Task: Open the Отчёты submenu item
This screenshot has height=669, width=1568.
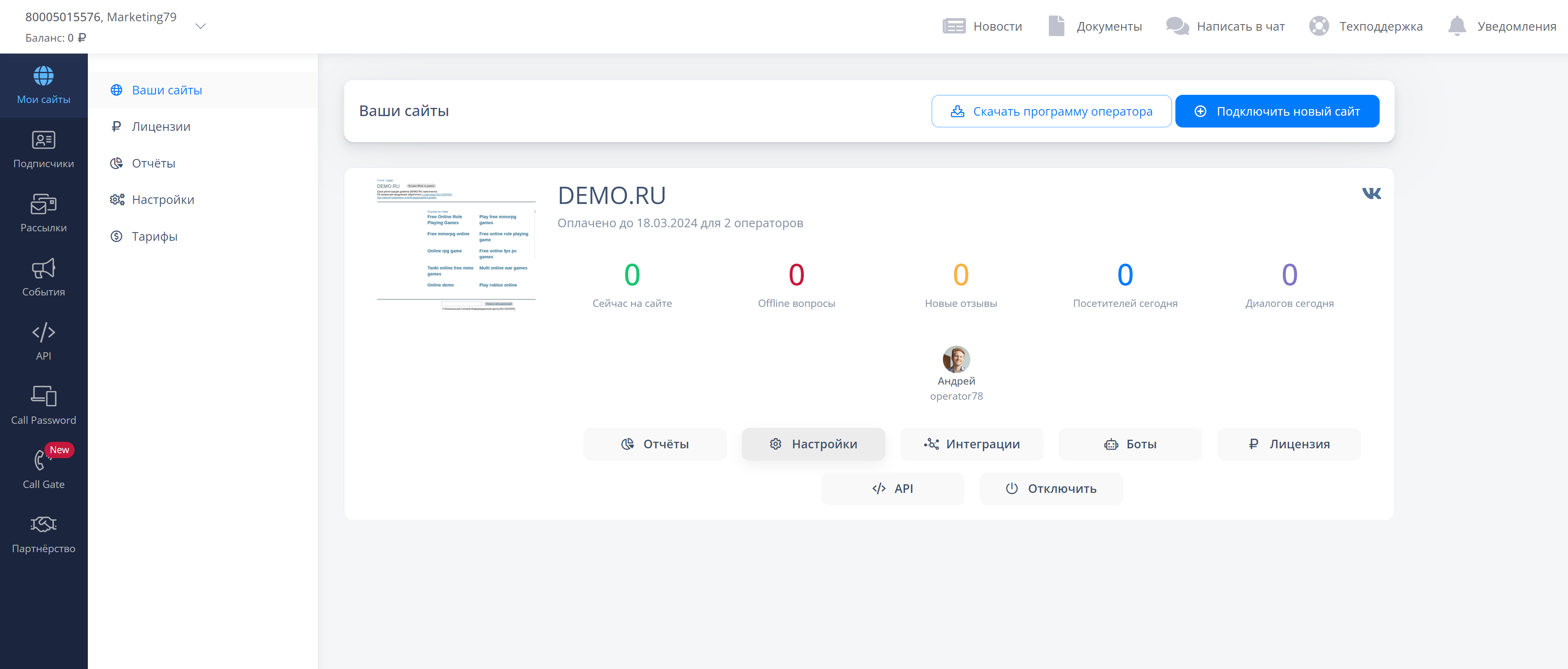Action: 153,163
